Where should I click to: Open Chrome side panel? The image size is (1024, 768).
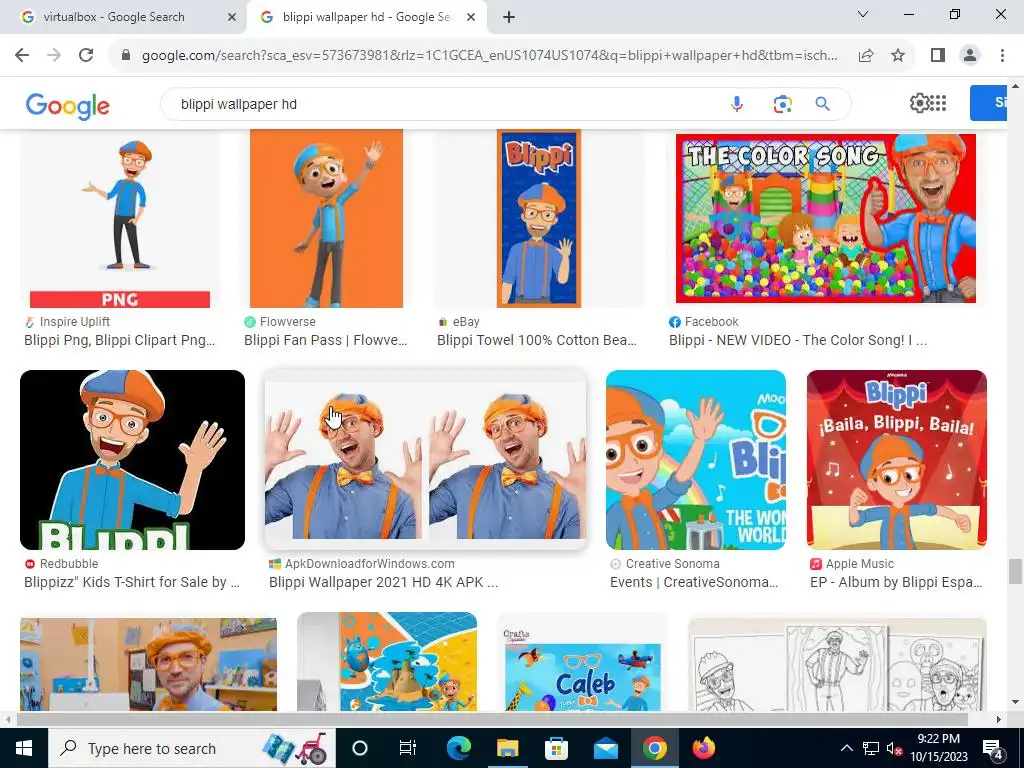(938, 56)
